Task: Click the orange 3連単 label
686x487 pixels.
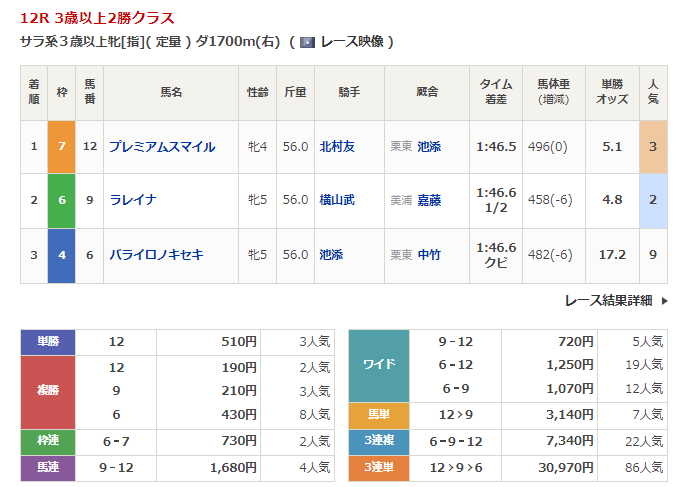Action: click(379, 467)
